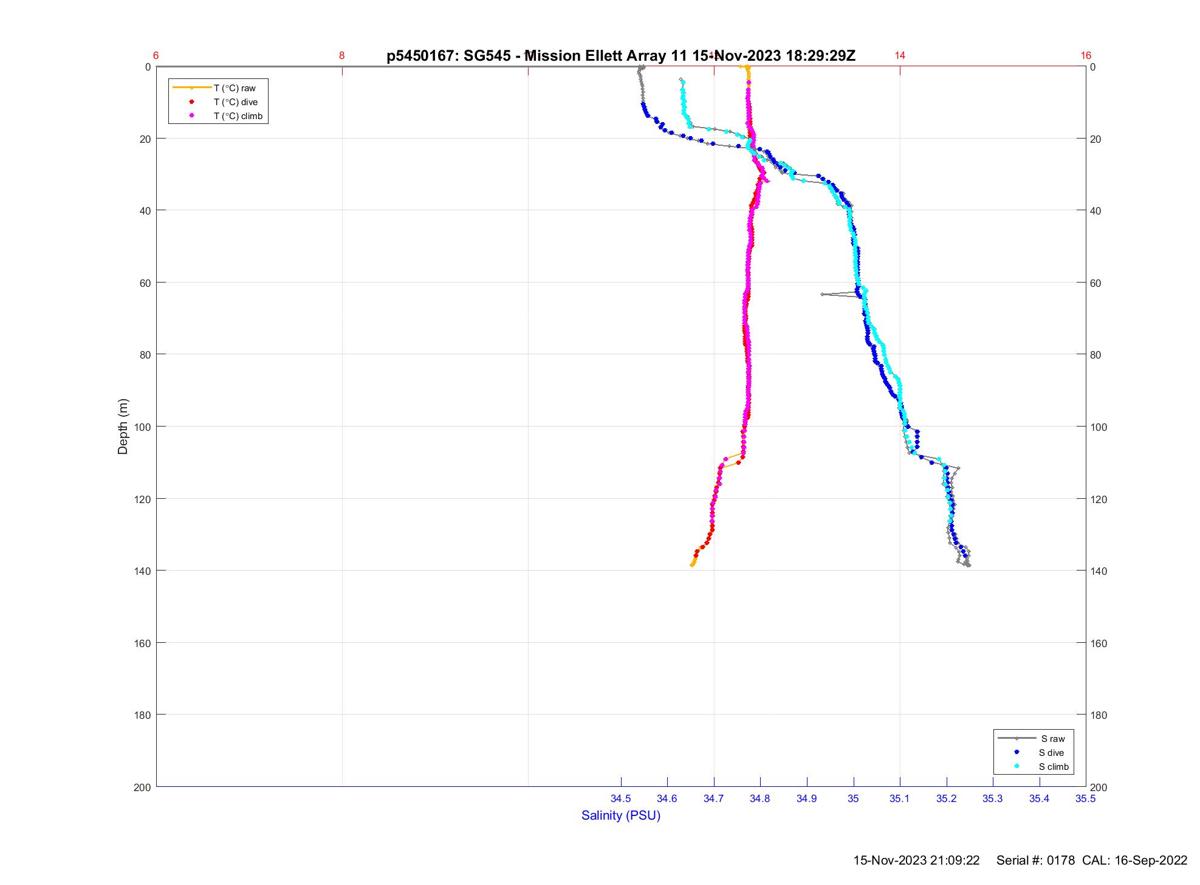Click the footer timestamp '15-Nov-2023 21:09:22'

pos(916,860)
